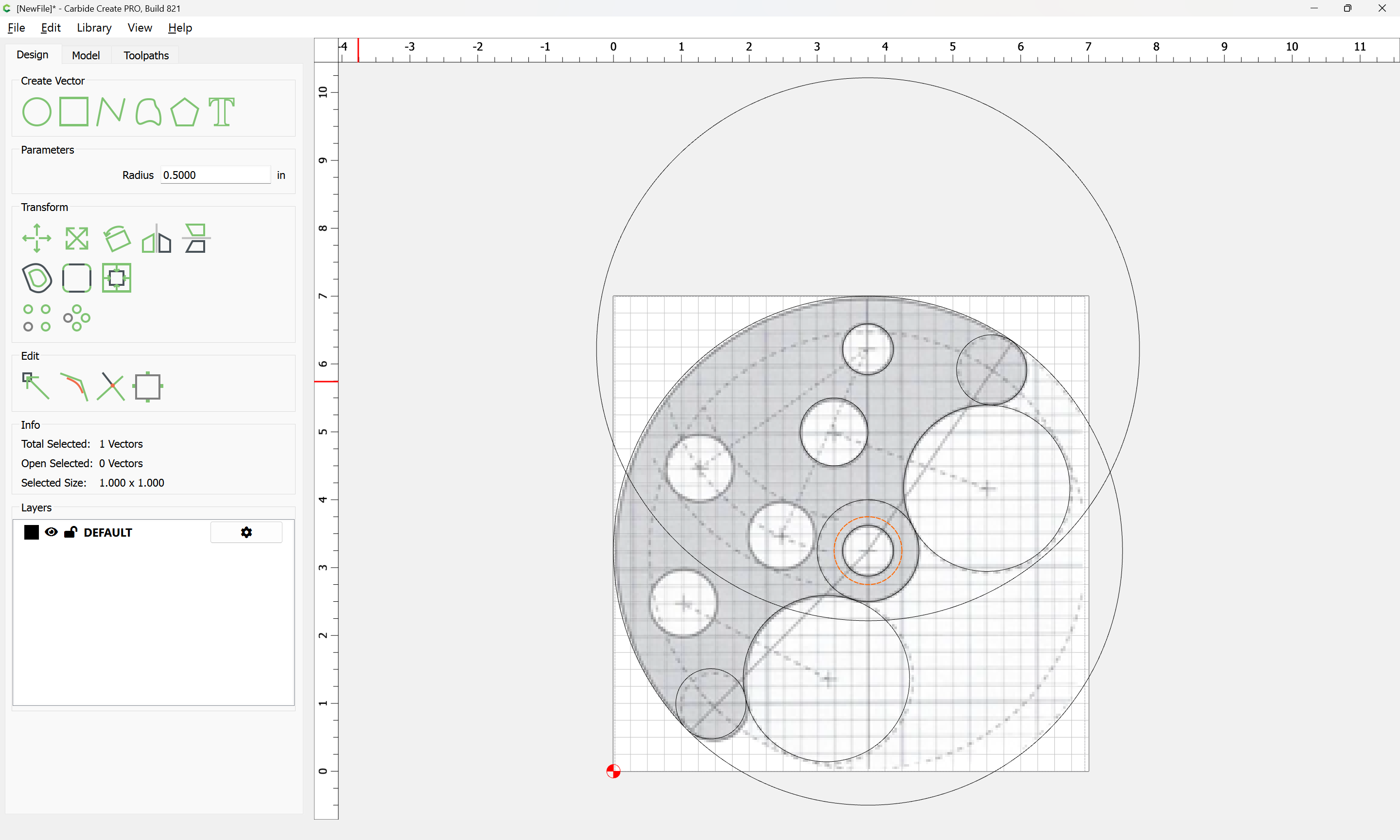Screen dimensions: 1400x840
Task: Activate the Mirror/Flip tool
Action: 156,238
